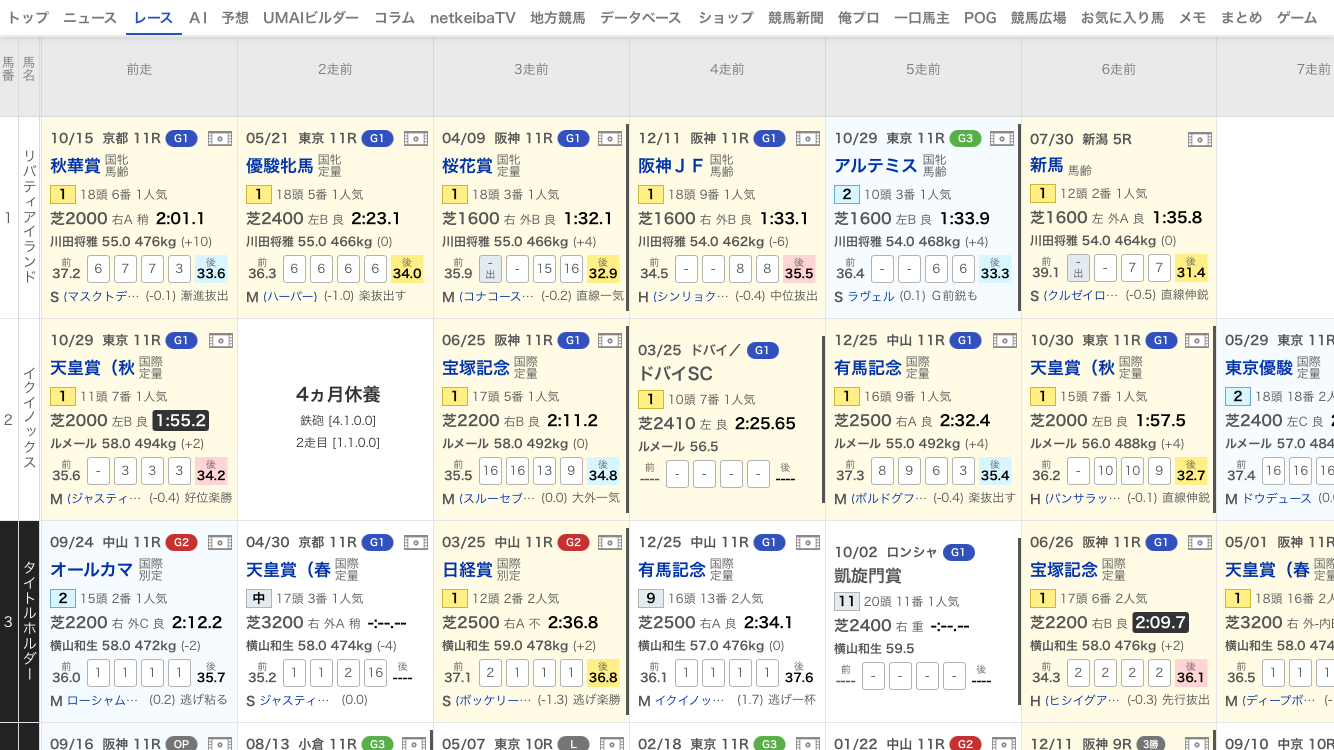Image resolution: width=1334 pixels, height=750 pixels.
Task: Open the 阪神JF race link
Action: click(671, 166)
